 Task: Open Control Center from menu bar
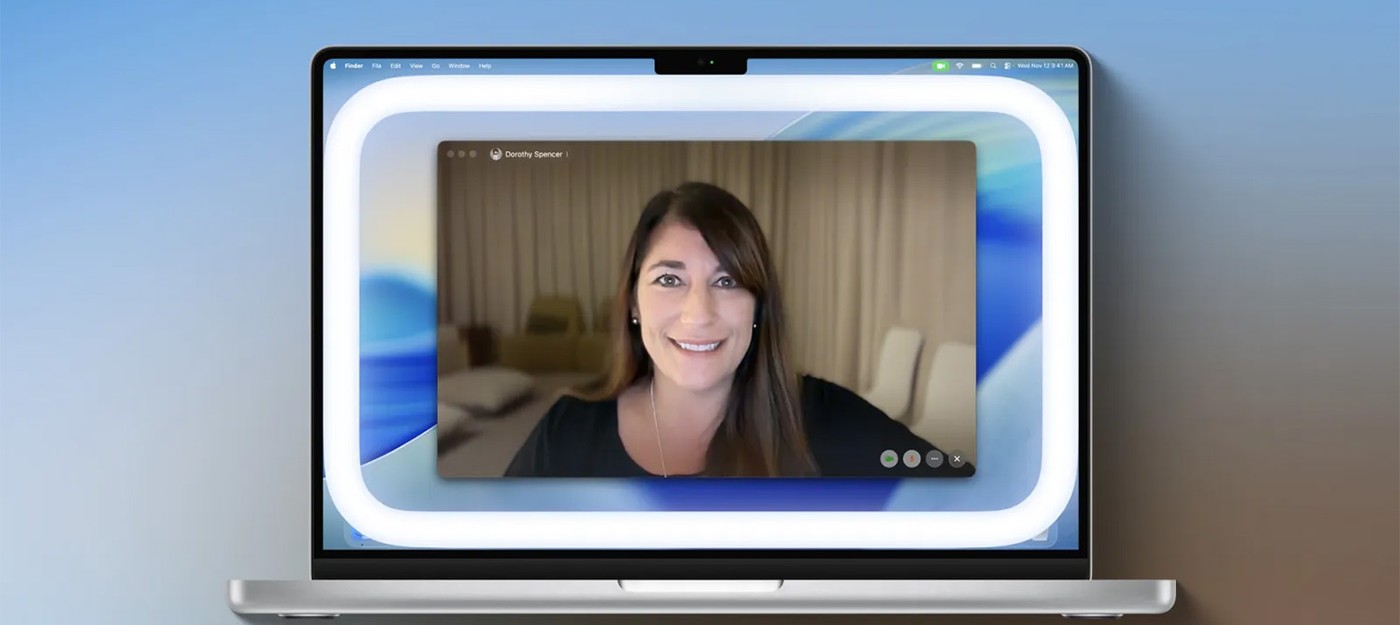click(x=1007, y=66)
